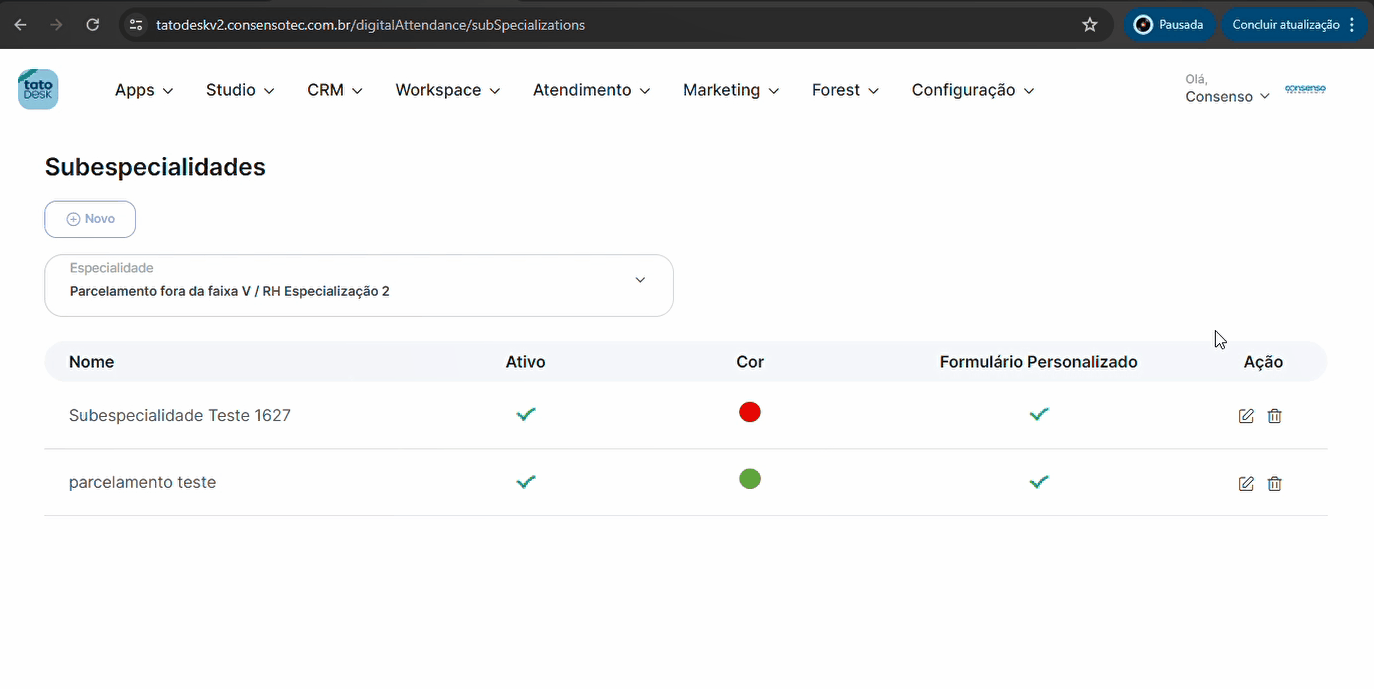Viewport: 1374px width, 689px height.
Task: Open the Atendimento menu
Action: [591, 90]
